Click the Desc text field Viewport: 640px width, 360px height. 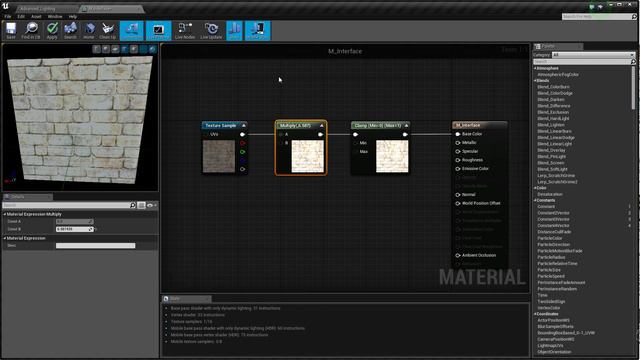[x=96, y=246]
